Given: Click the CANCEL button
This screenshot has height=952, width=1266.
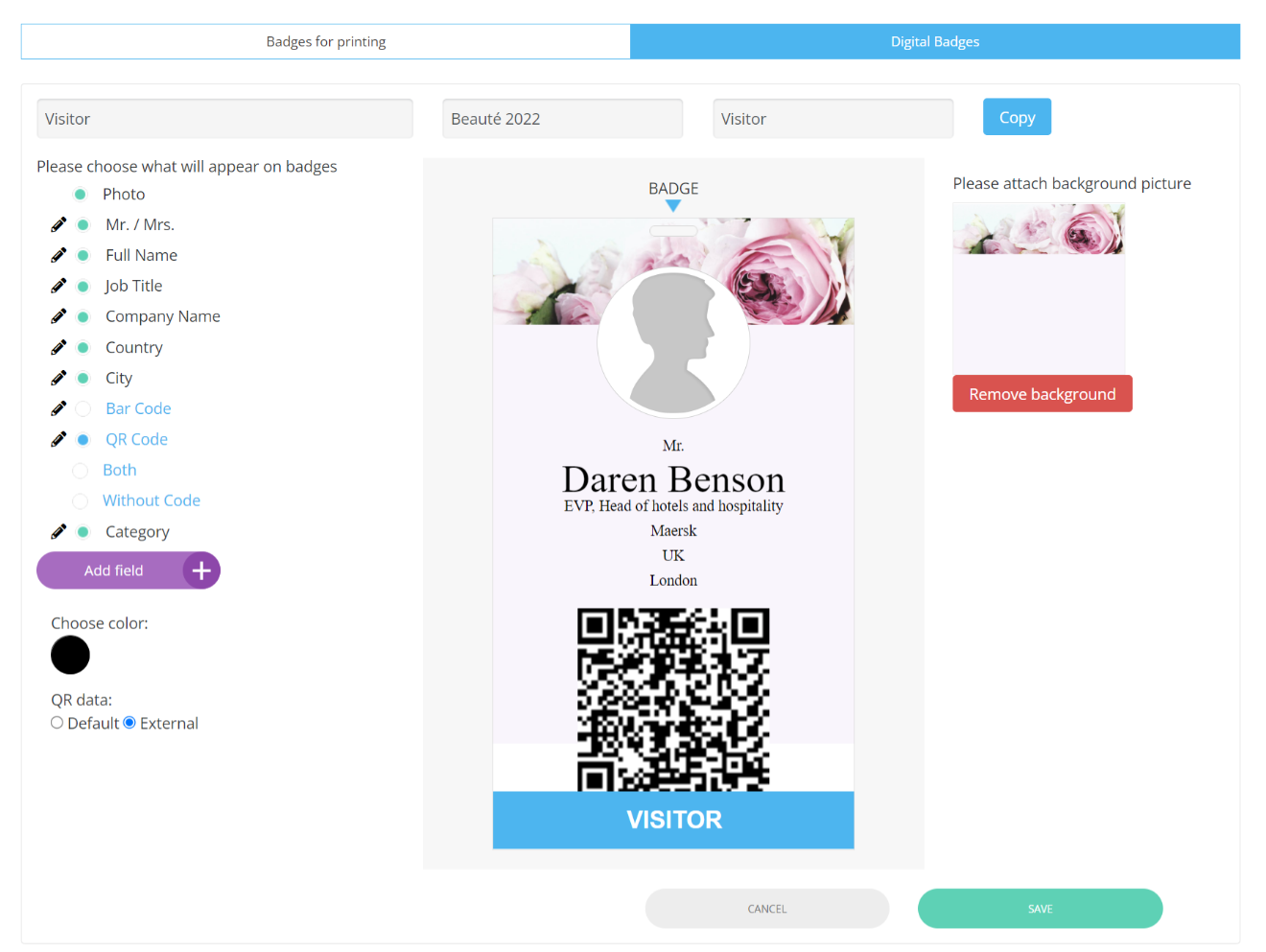Looking at the screenshot, I should click(x=767, y=909).
